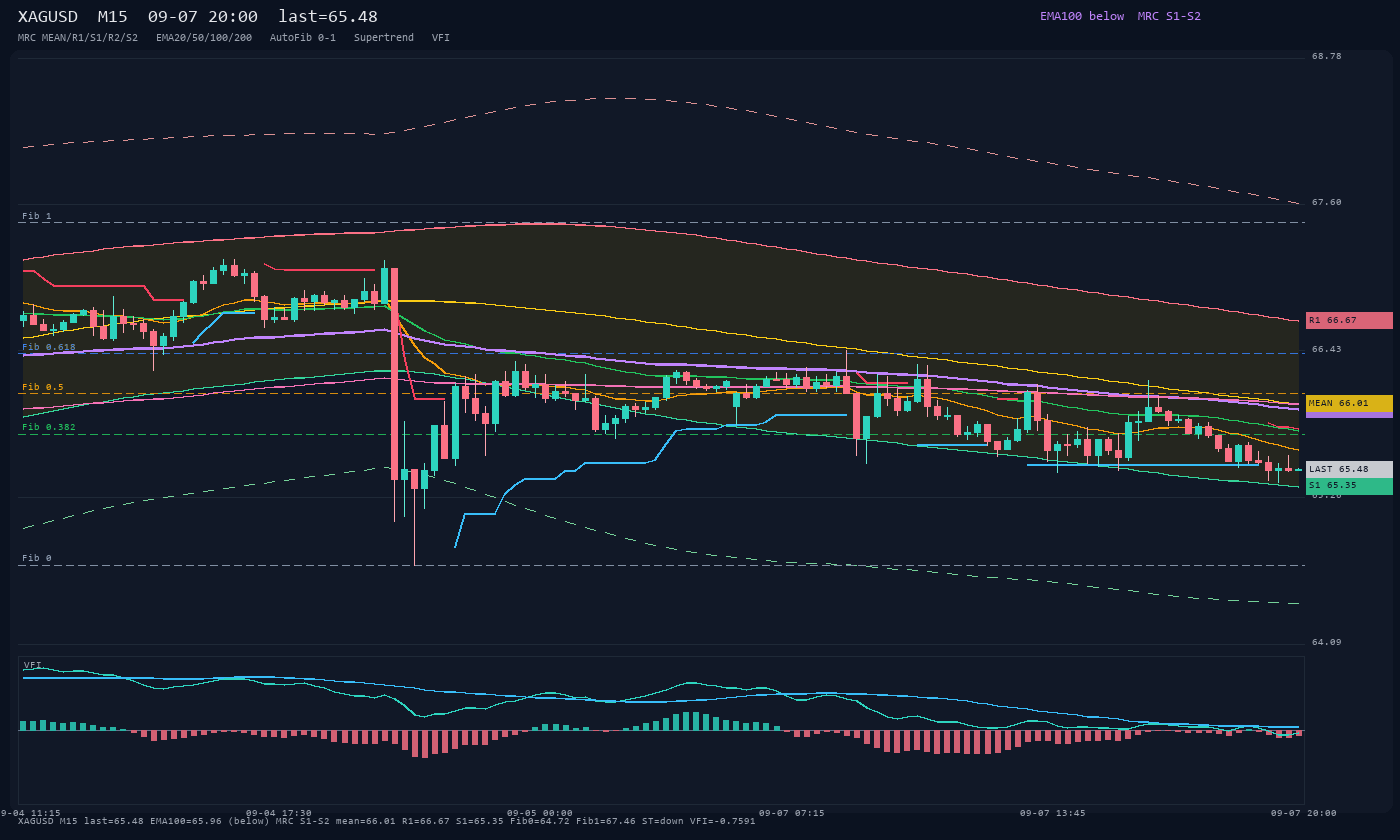The width and height of the screenshot is (1400, 840).
Task: Click the 09-05 00:00 time axis label
Action: [540, 813]
